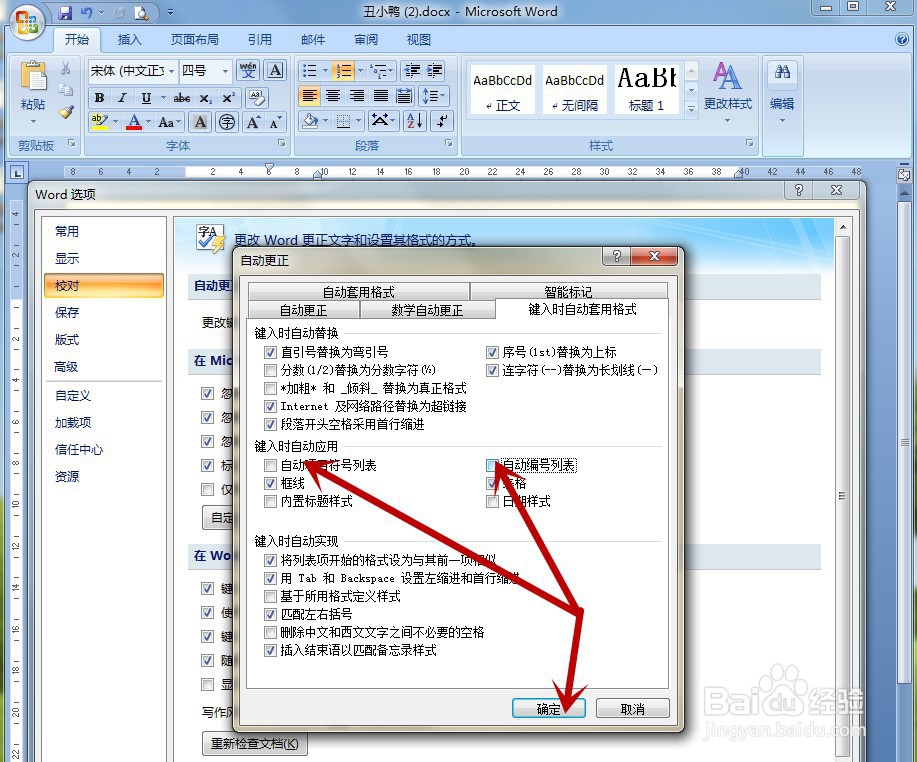This screenshot has width=917, height=762.
Task: Click the Enclose Characters icon
Action: pyautogui.click(x=228, y=121)
